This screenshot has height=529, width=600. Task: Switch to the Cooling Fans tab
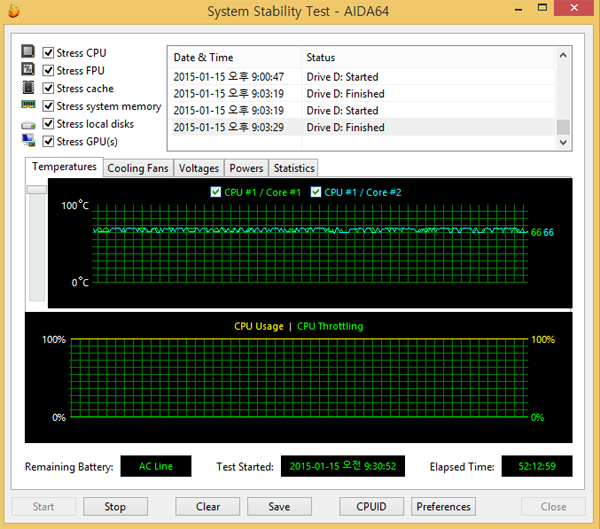click(x=138, y=168)
